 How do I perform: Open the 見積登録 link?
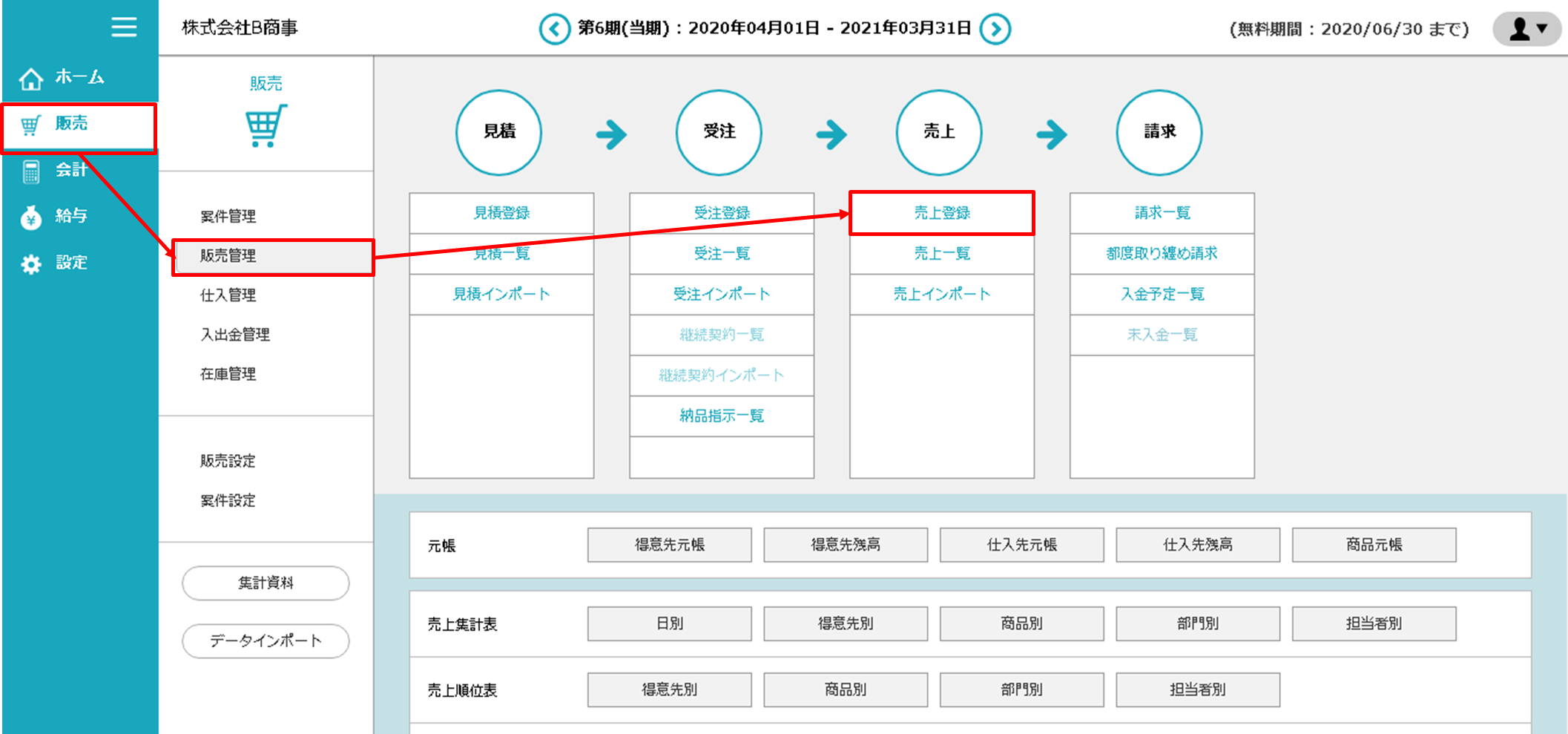click(501, 213)
